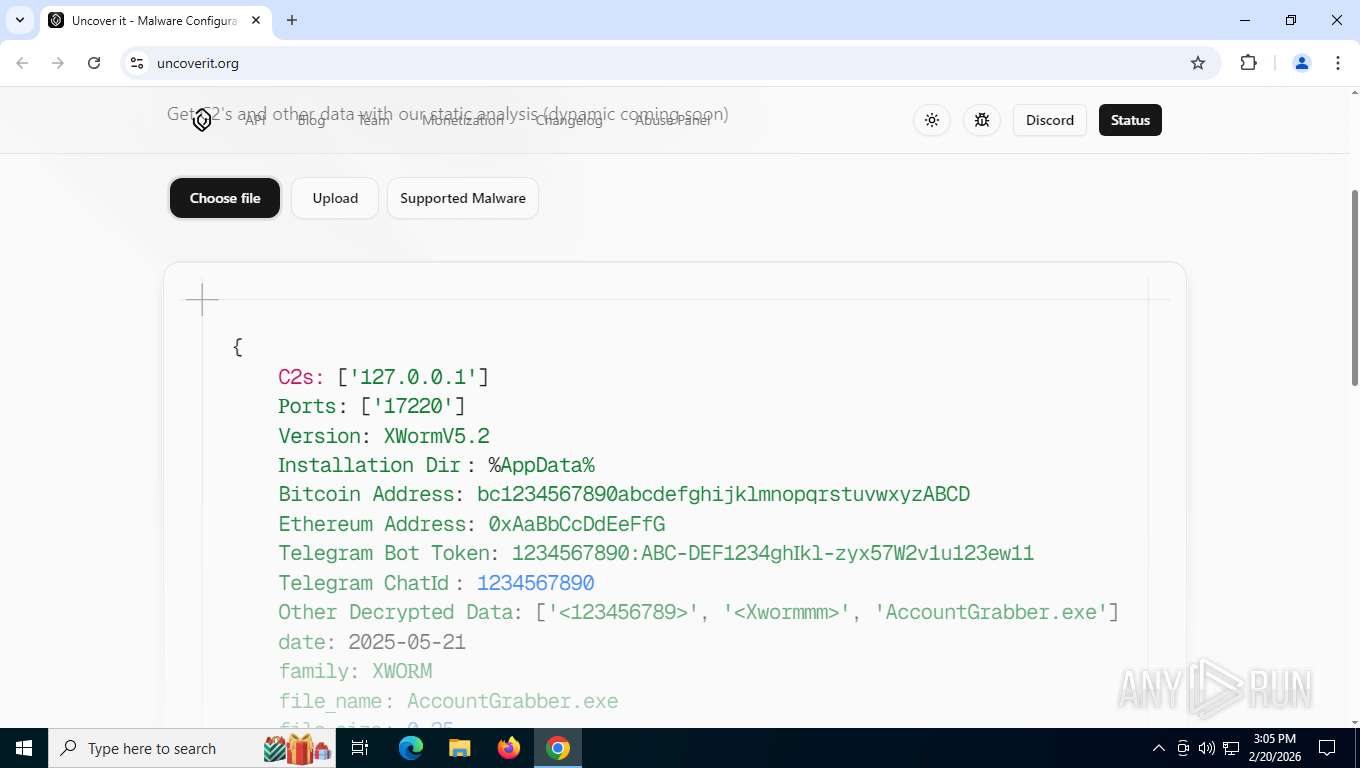Open the Windows Start menu
This screenshot has height=768, width=1360.
[23, 748]
